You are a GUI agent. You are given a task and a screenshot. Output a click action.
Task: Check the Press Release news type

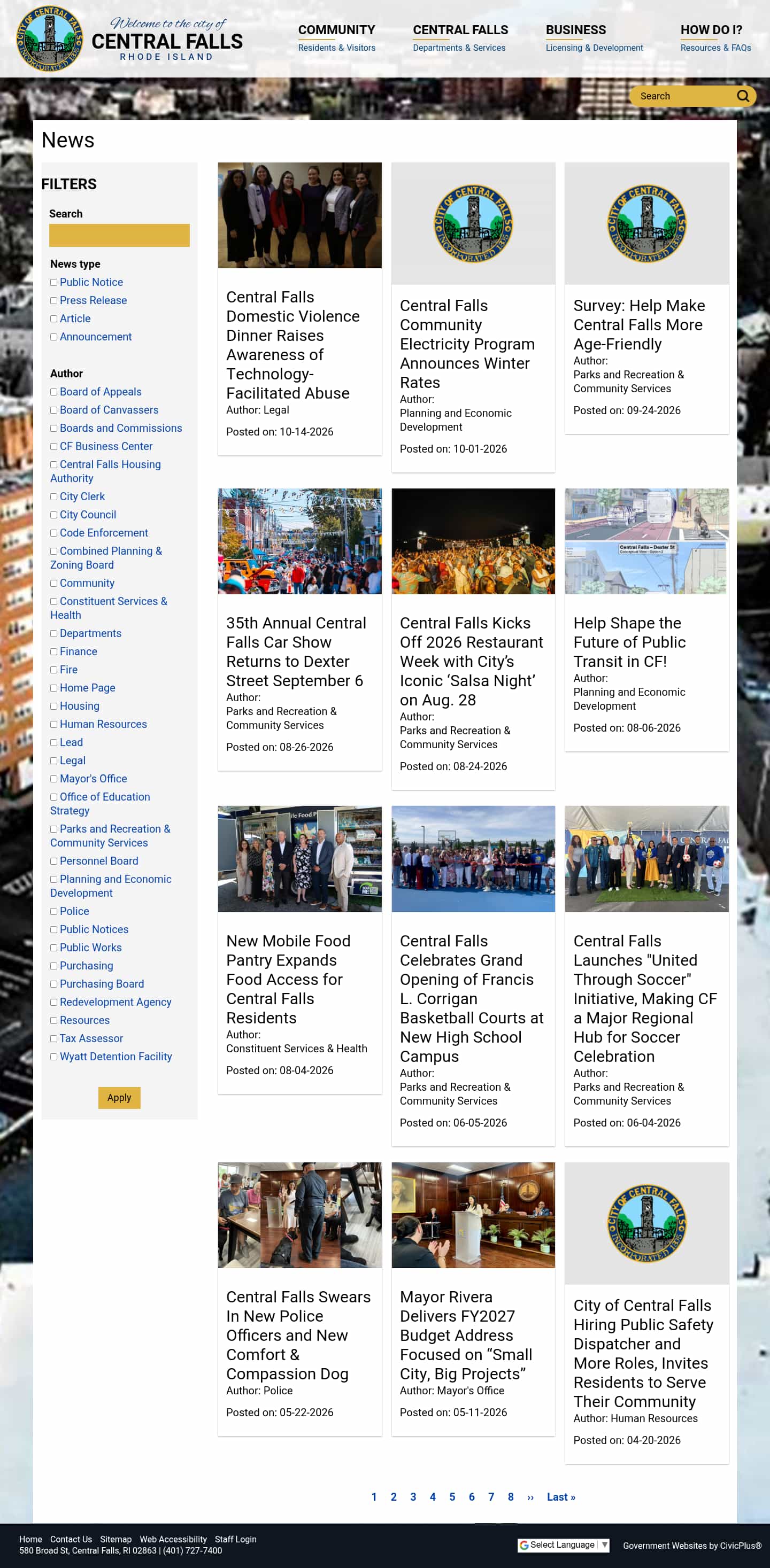(x=53, y=301)
